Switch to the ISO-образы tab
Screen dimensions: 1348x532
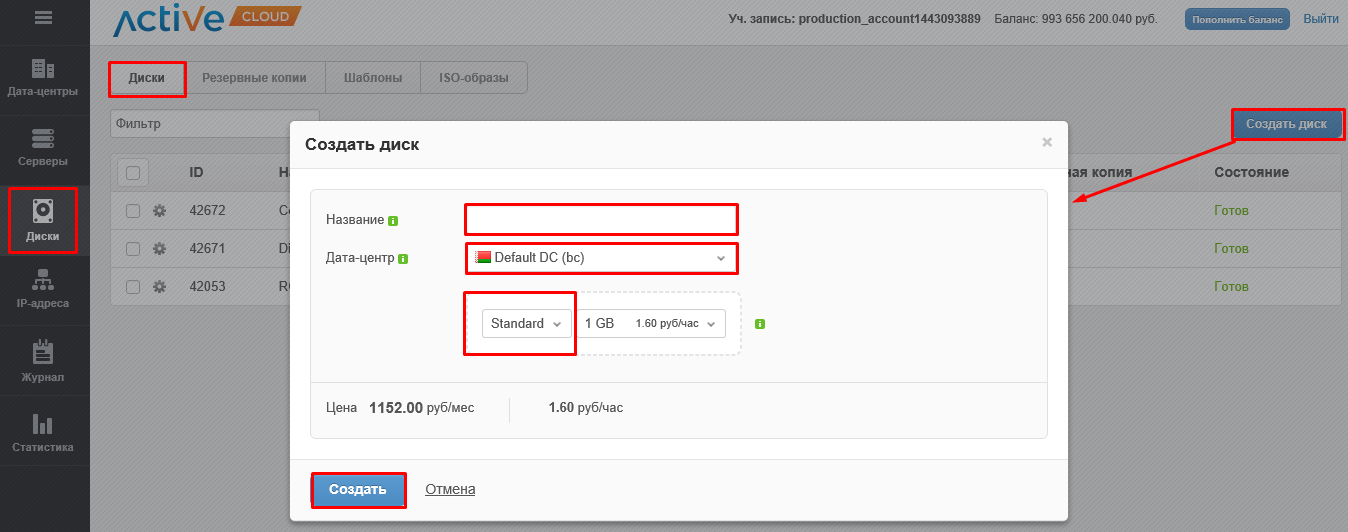tap(473, 78)
